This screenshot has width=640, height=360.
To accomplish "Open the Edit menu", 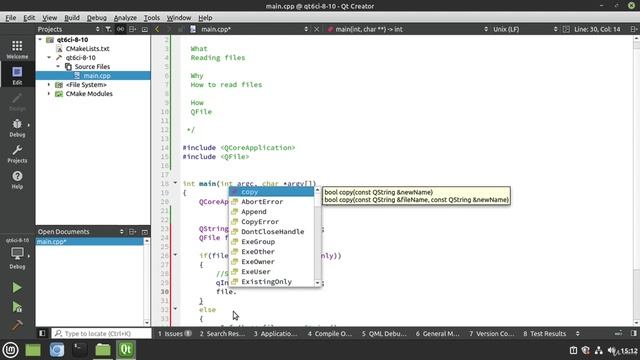I will (29, 18).
